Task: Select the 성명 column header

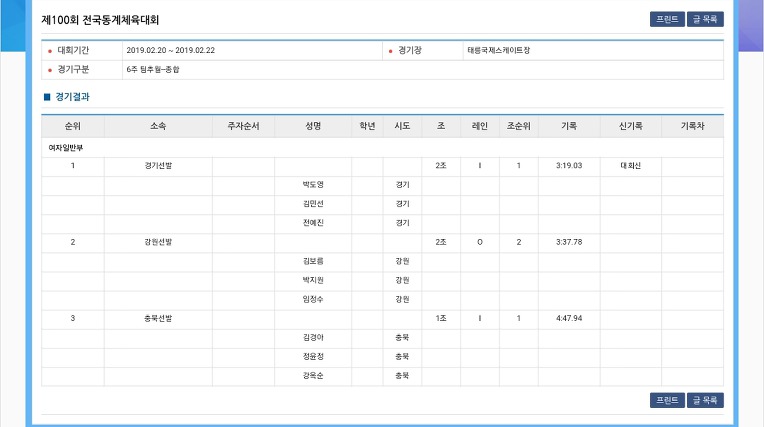Action: pyautogui.click(x=313, y=126)
